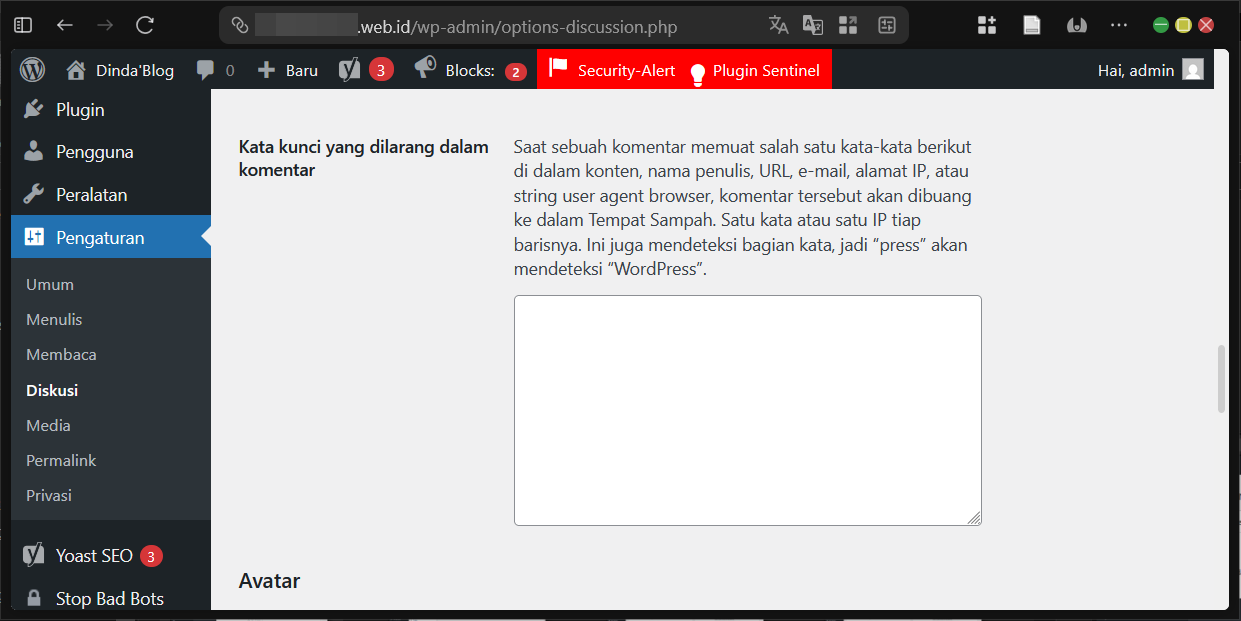Open the Hai, admin account link
Viewport: 1241px width, 621px height.
[x=1136, y=70]
